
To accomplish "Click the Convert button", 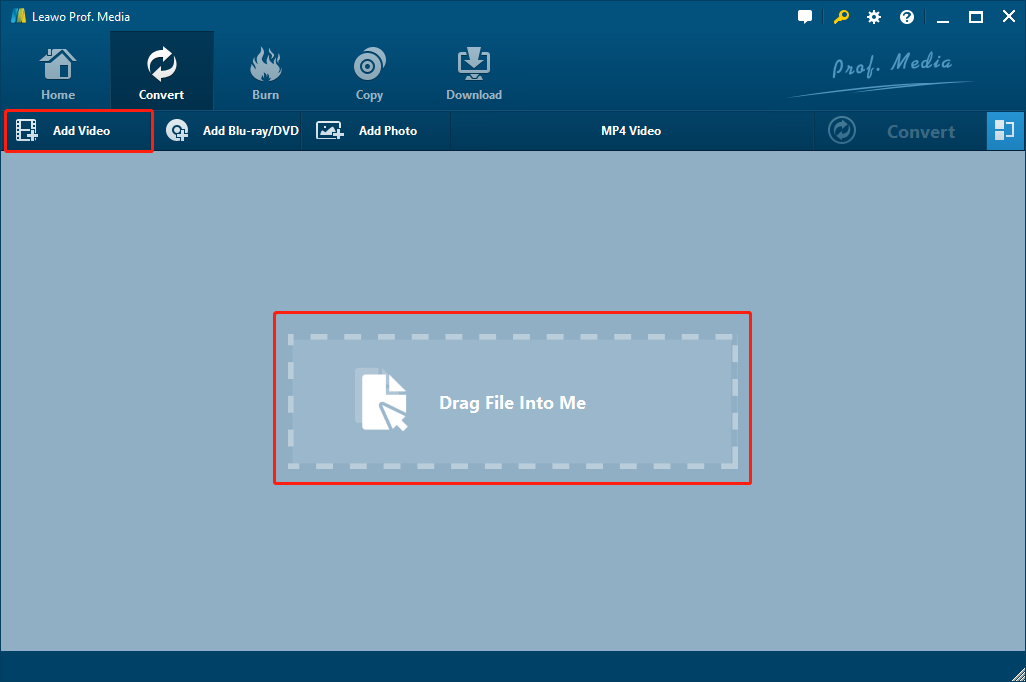I will (x=921, y=130).
